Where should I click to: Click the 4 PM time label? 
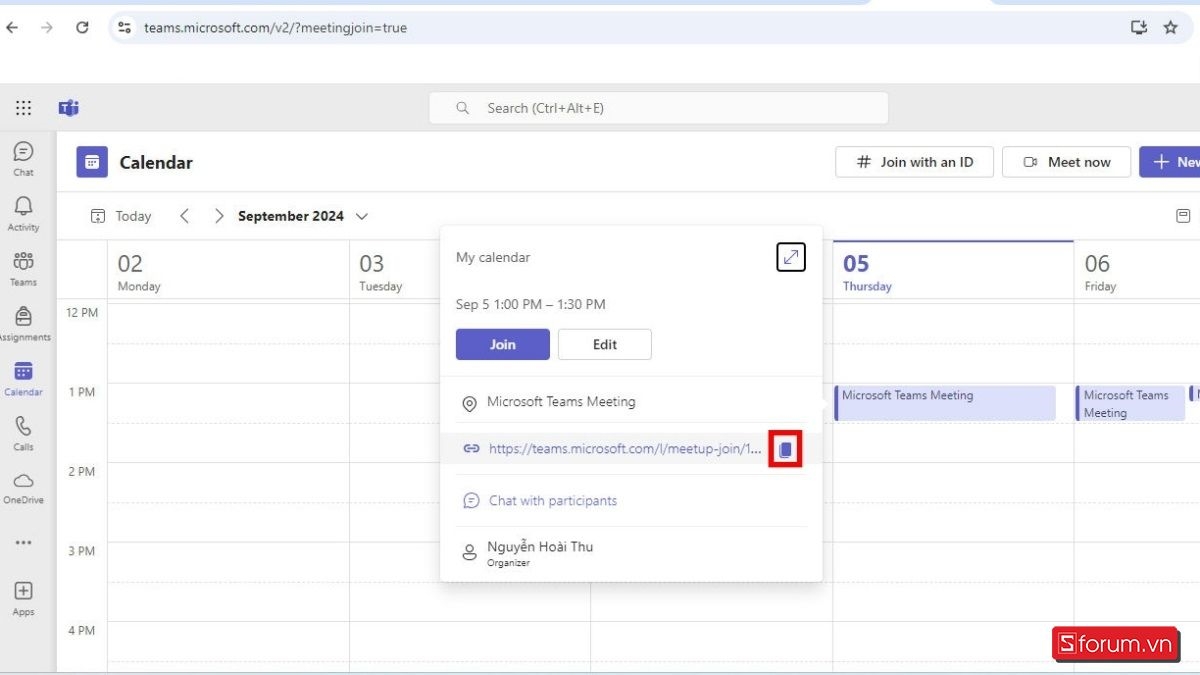coord(82,630)
